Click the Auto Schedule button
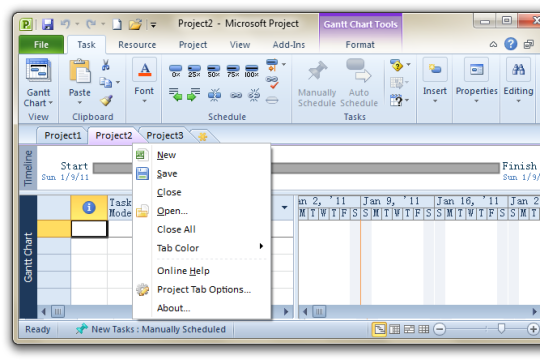540x364 pixels. click(359, 84)
